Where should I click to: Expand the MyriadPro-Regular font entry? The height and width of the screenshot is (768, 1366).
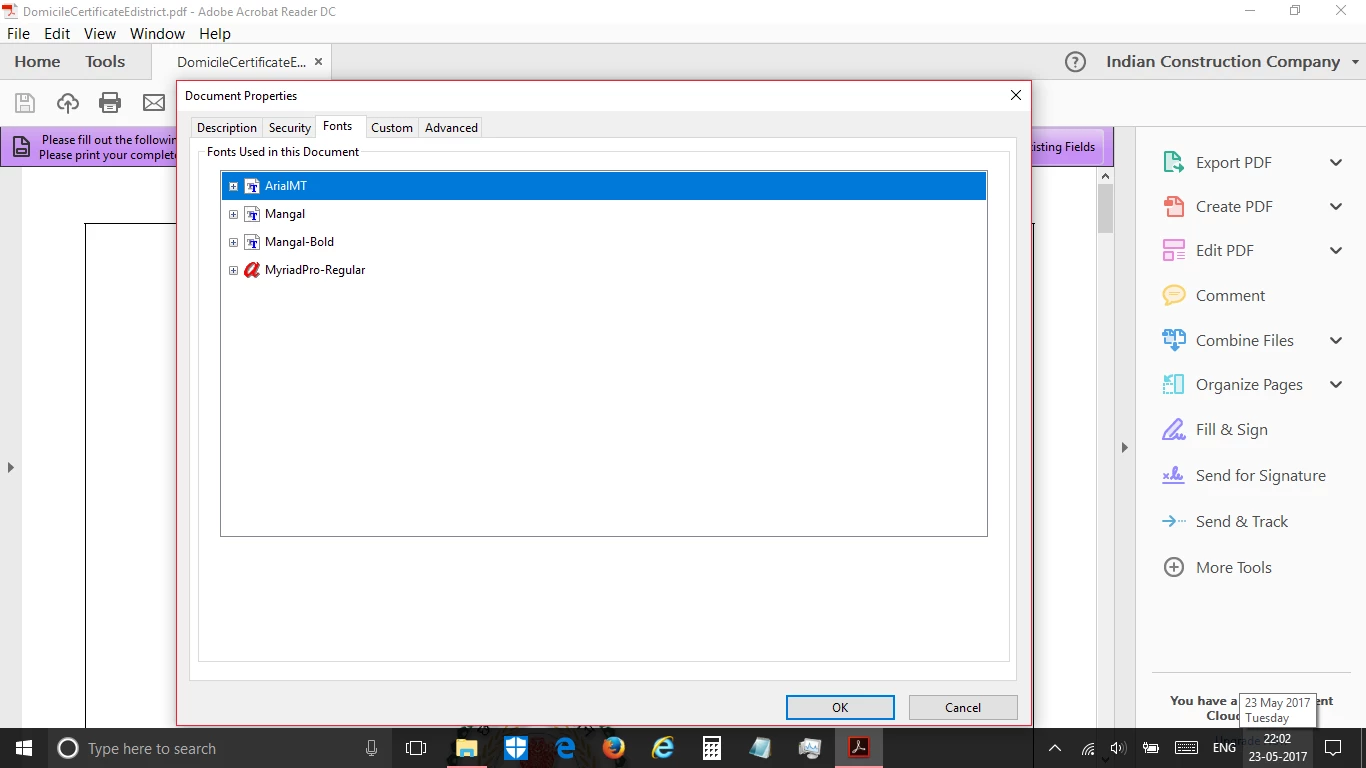pyautogui.click(x=233, y=270)
